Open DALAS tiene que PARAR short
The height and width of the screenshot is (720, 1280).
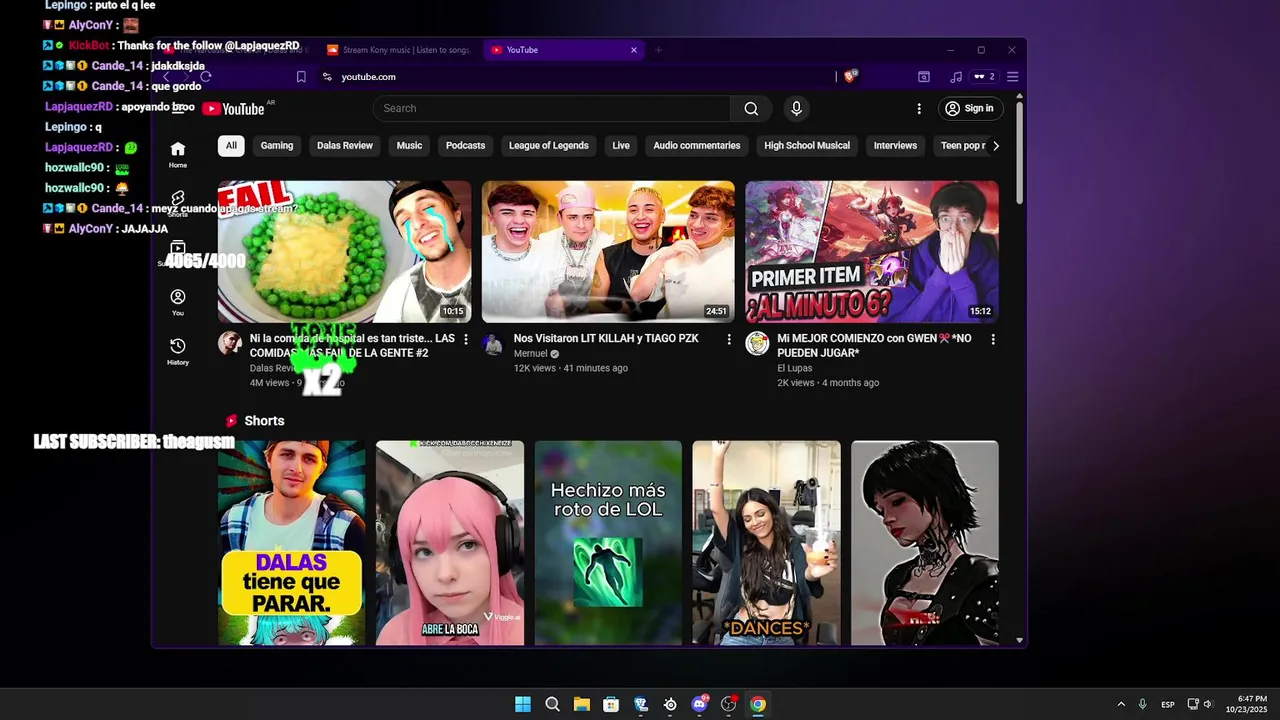point(292,543)
